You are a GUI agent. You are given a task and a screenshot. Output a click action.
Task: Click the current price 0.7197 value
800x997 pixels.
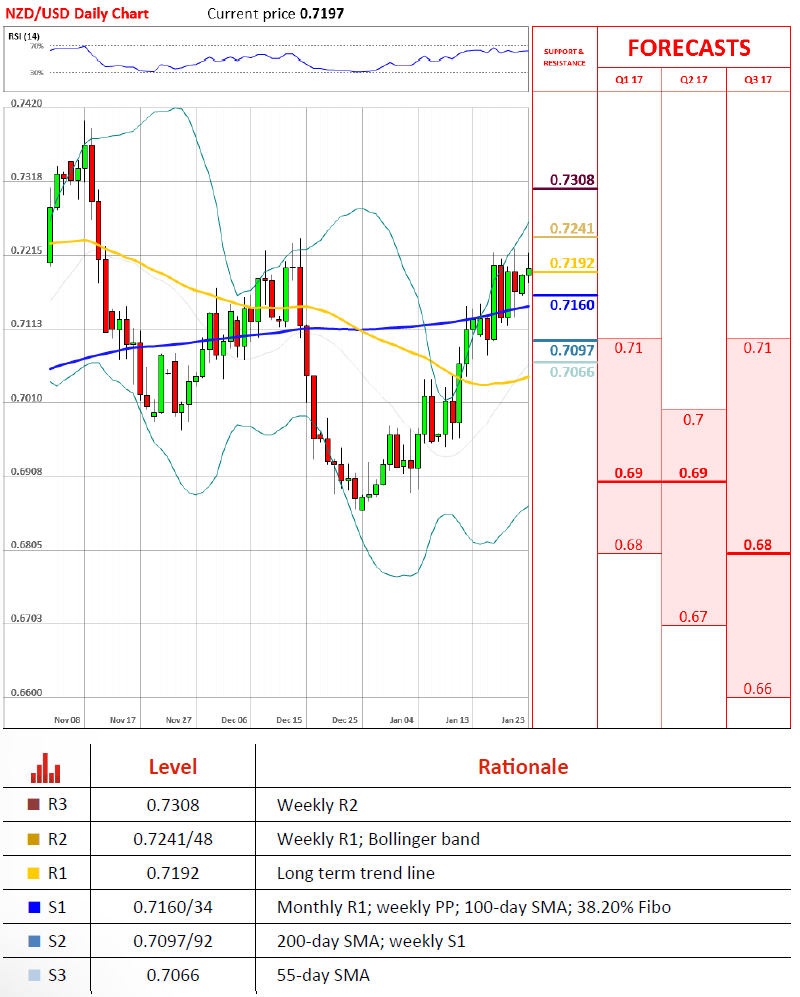point(322,13)
